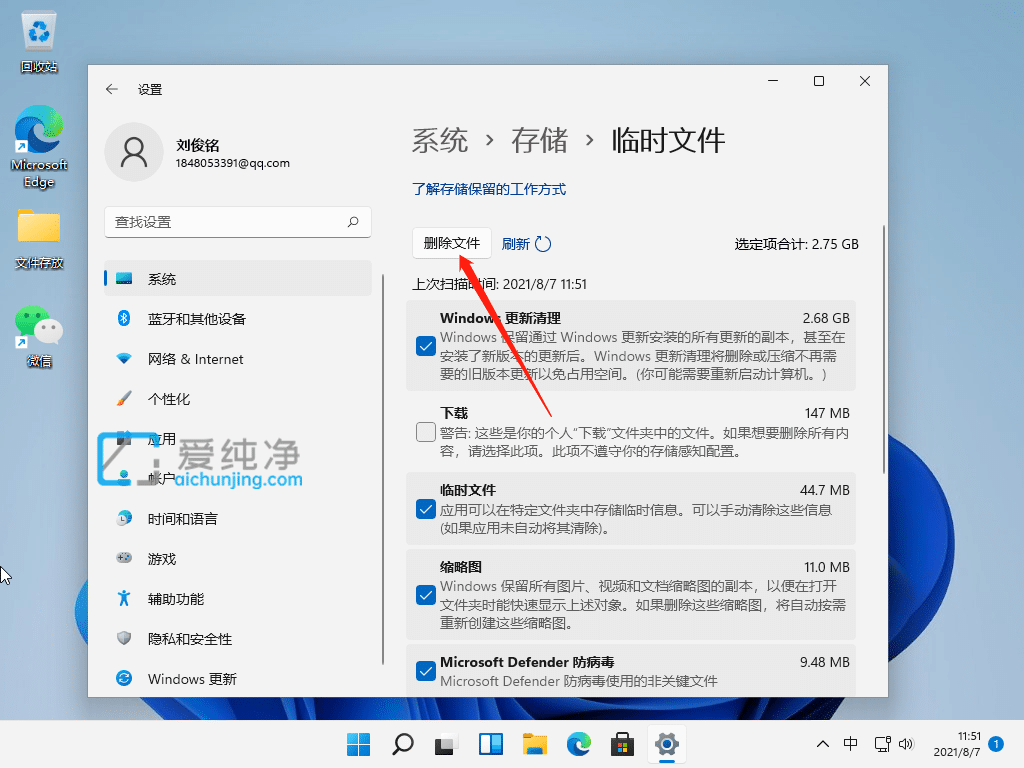
Task: Click the 147 MB size value
Action: point(827,413)
